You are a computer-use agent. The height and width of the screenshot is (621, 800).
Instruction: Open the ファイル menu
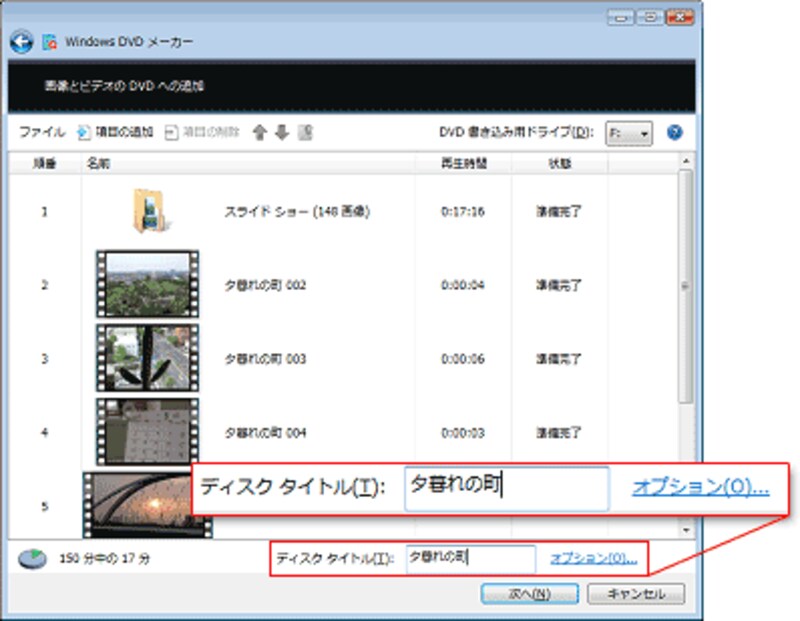click(x=41, y=132)
